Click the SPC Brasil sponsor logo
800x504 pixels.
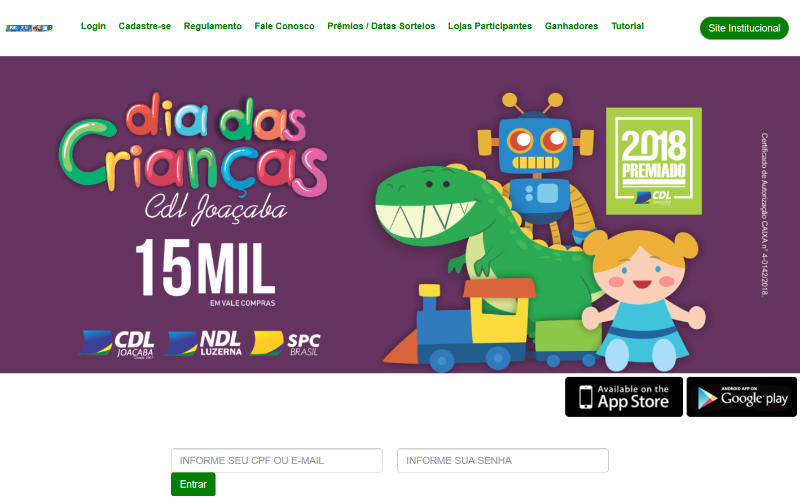[286, 343]
